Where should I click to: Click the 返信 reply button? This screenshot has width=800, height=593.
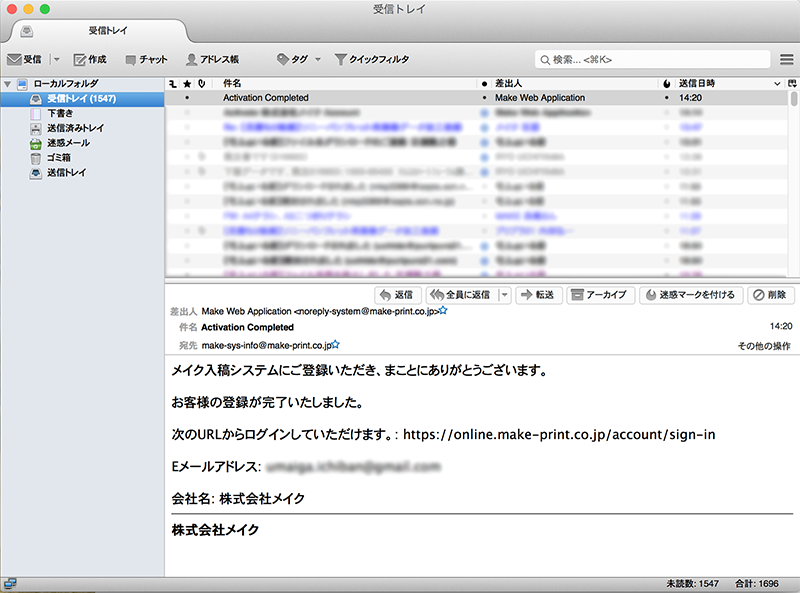tap(397, 295)
